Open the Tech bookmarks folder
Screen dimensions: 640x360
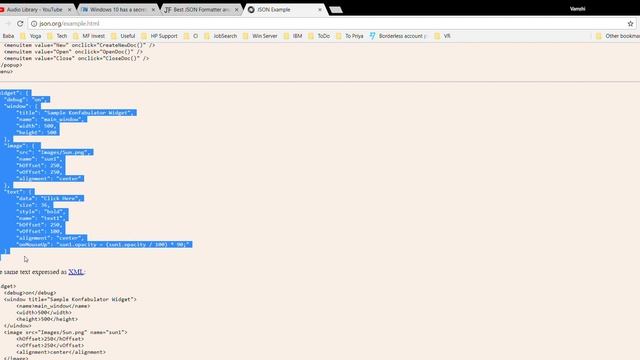click(57, 36)
